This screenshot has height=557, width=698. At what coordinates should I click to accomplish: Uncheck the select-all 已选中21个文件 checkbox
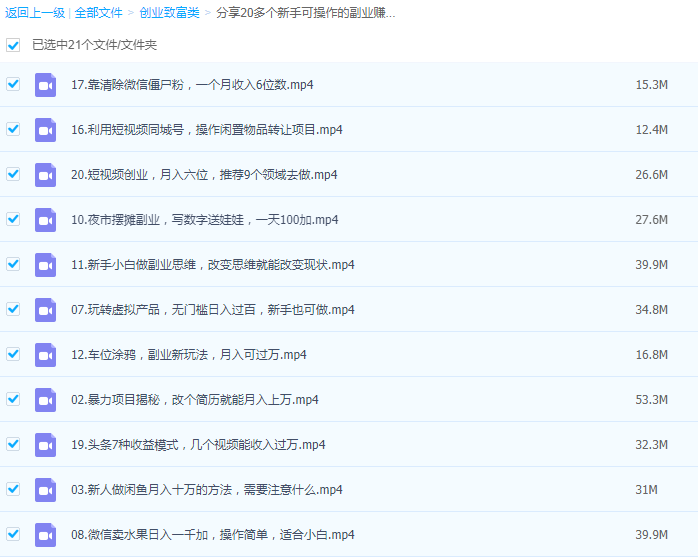click(x=13, y=45)
